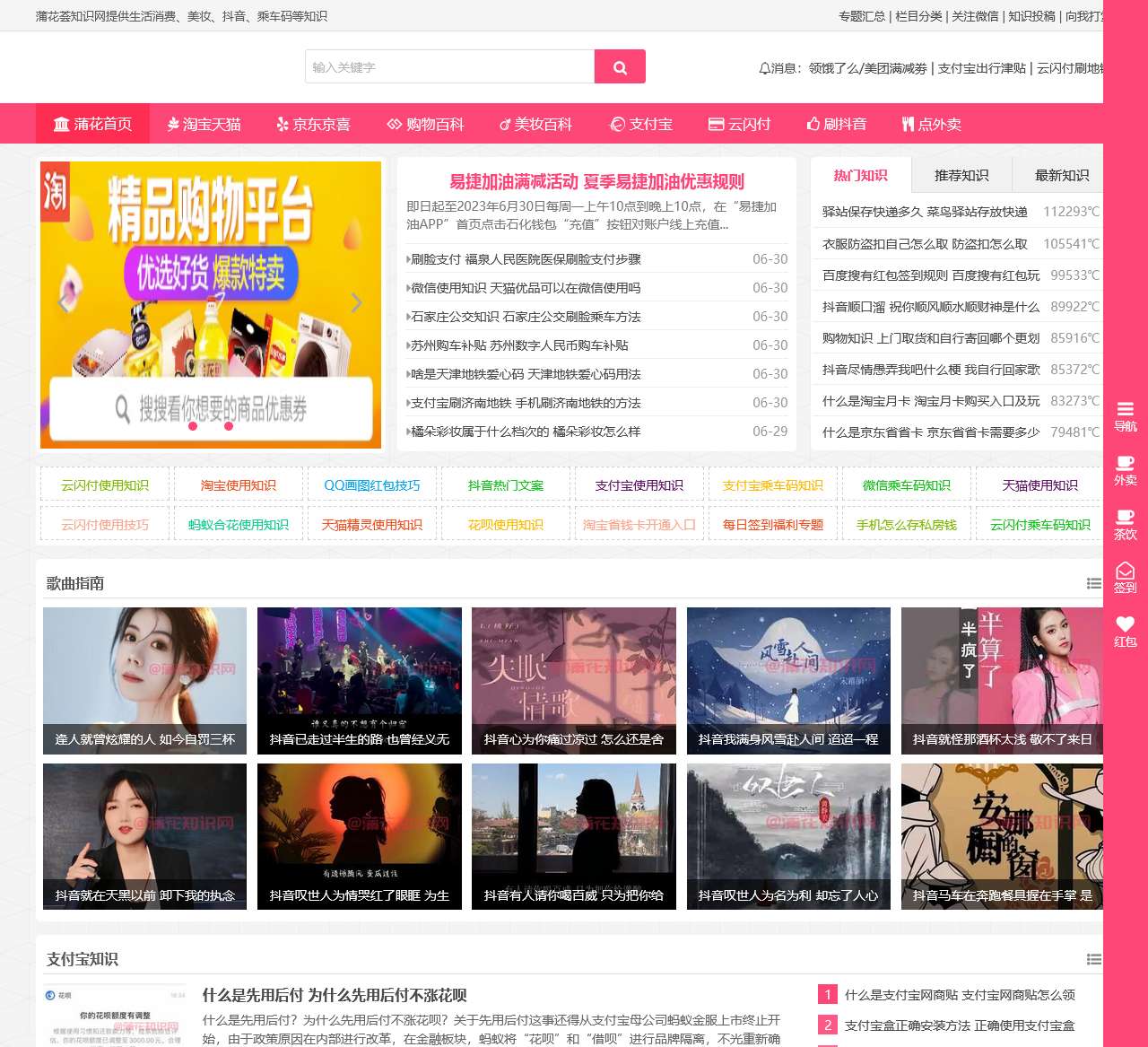1148x1047 pixels.
Task: Open song card 逢人就曾炫耀的人
Action: 144,681
